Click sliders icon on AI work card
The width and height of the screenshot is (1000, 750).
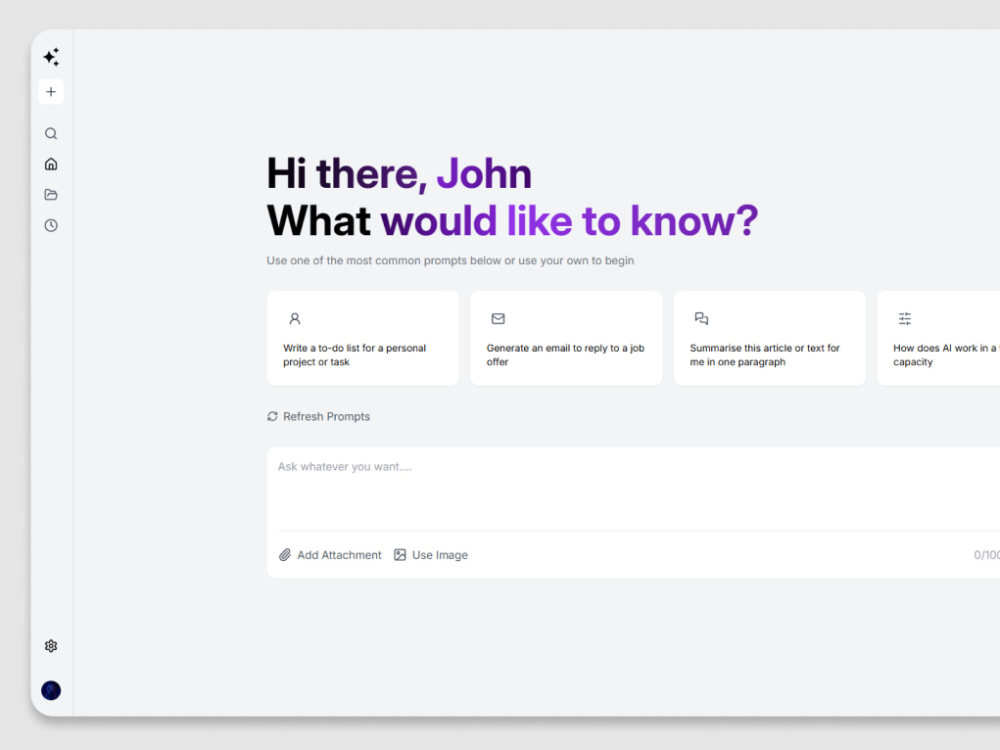(x=905, y=318)
